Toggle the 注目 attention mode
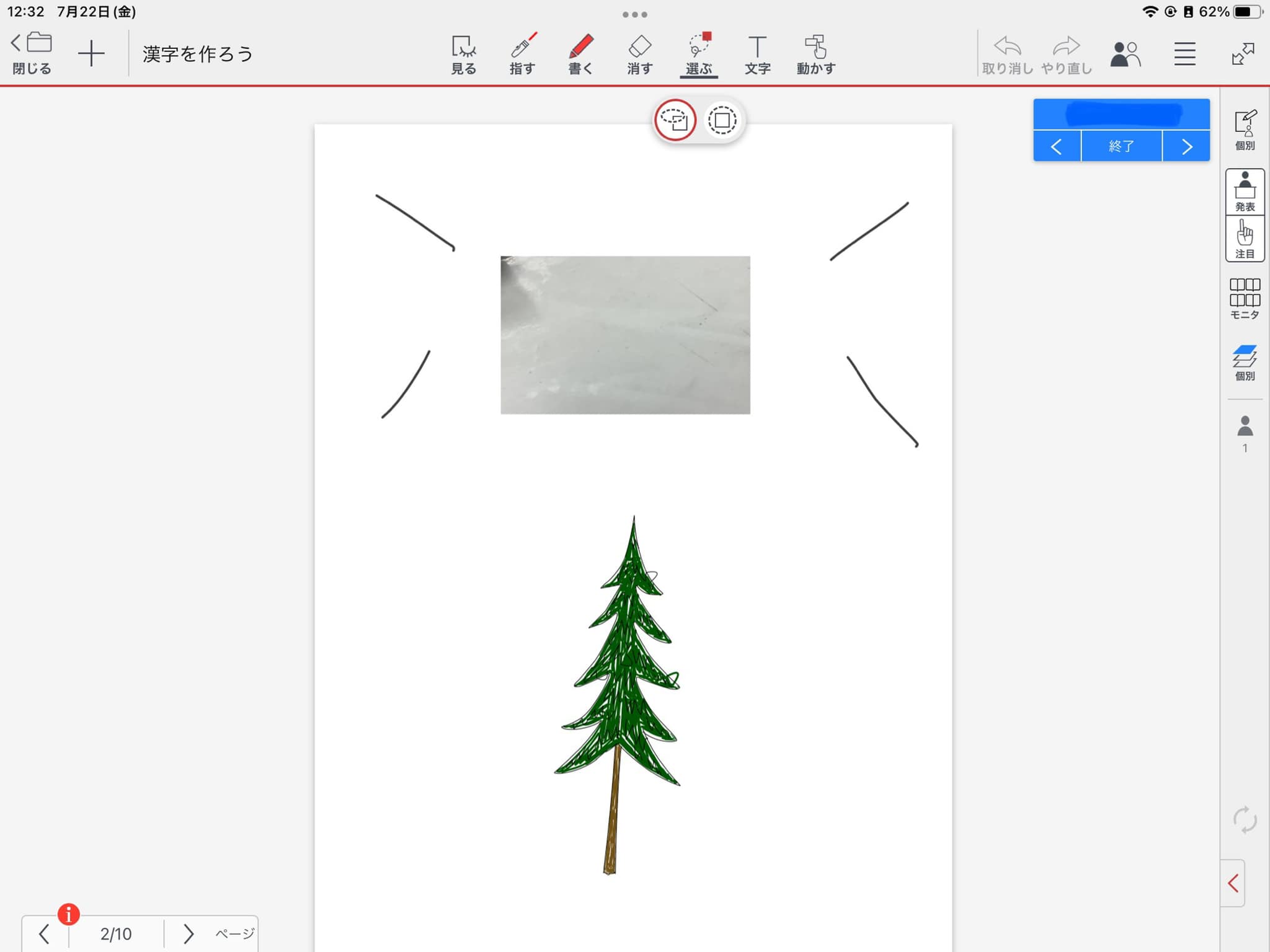The height and width of the screenshot is (952, 1270). click(1245, 239)
